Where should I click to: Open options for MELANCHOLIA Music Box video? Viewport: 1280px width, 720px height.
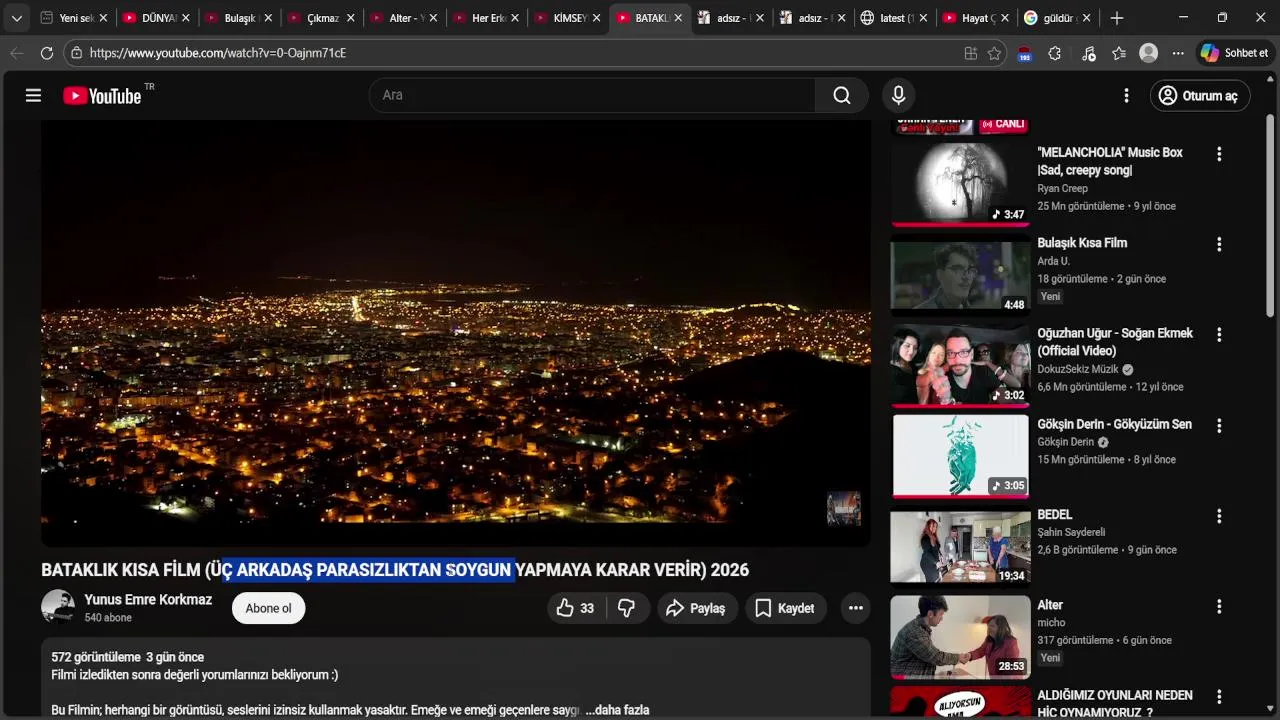click(1219, 154)
